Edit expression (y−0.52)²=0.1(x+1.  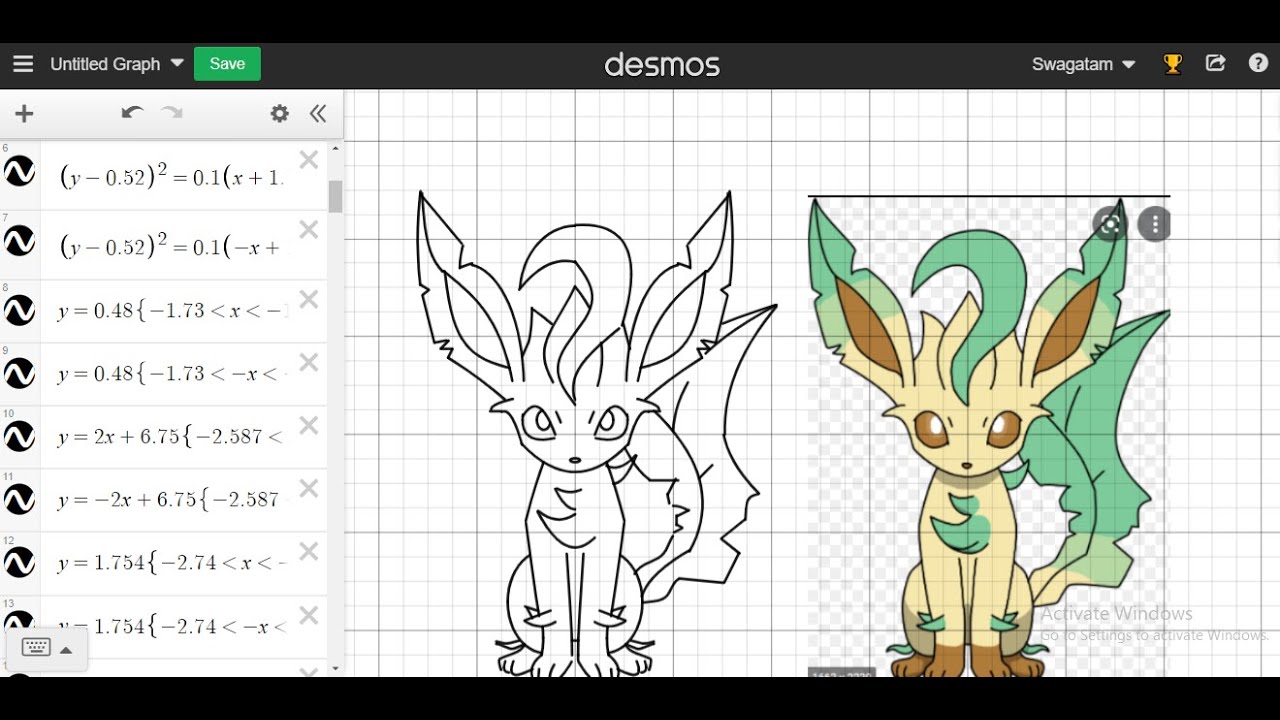coord(171,176)
